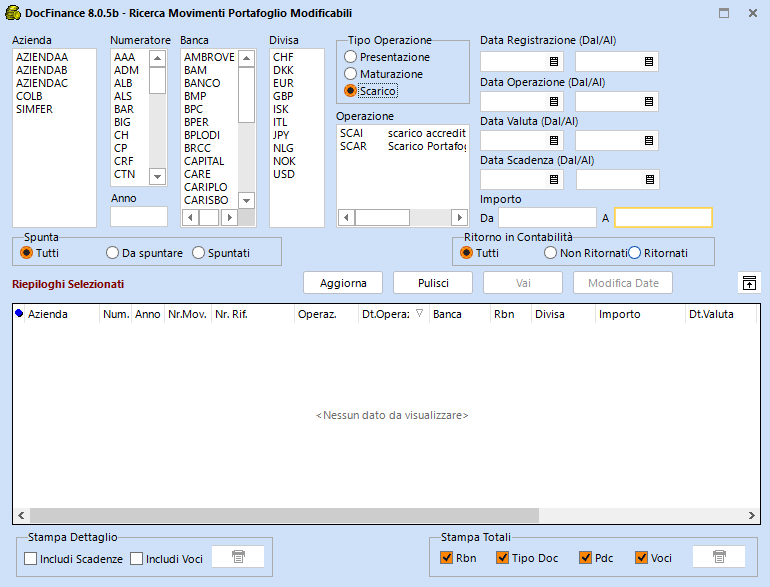Uncheck Voci in Stampa Totali
This screenshot has height=587, width=770.
641,558
